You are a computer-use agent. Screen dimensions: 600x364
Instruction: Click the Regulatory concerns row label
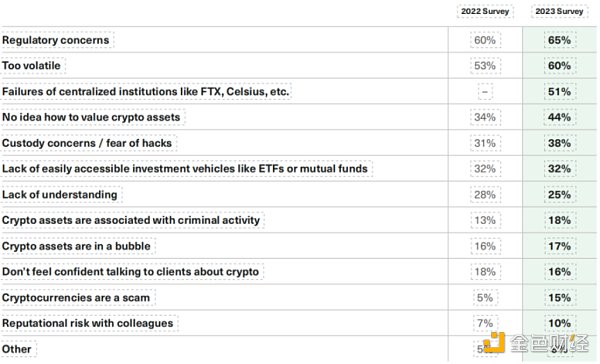pyautogui.click(x=56, y=40)
